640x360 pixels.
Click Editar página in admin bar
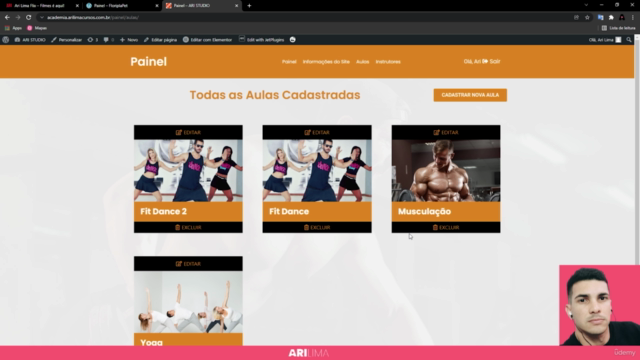160,40
